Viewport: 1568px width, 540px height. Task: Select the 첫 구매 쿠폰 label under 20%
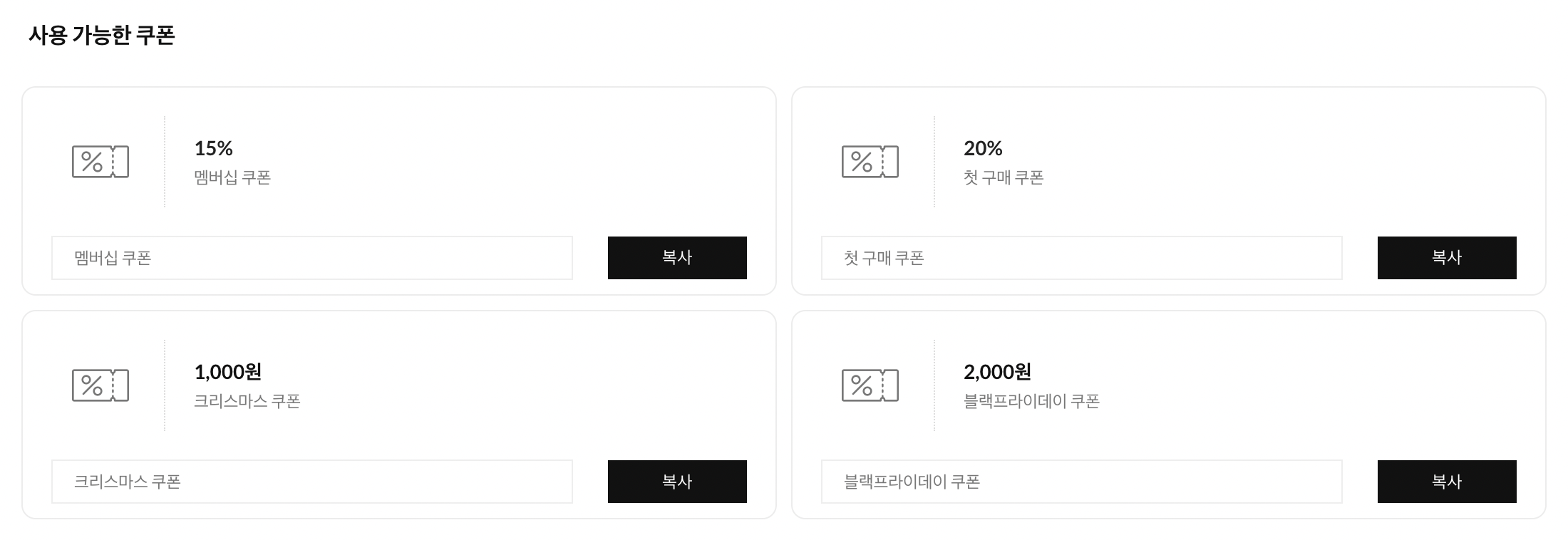point(1004,177)
